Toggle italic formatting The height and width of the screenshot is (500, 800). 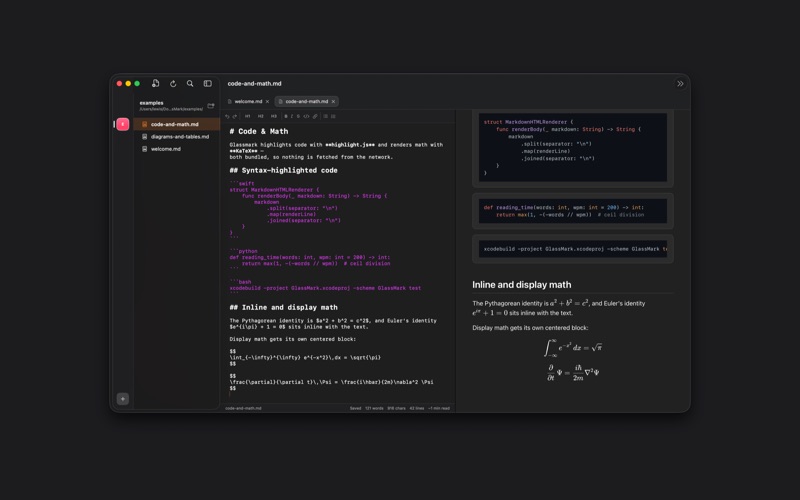292,116
